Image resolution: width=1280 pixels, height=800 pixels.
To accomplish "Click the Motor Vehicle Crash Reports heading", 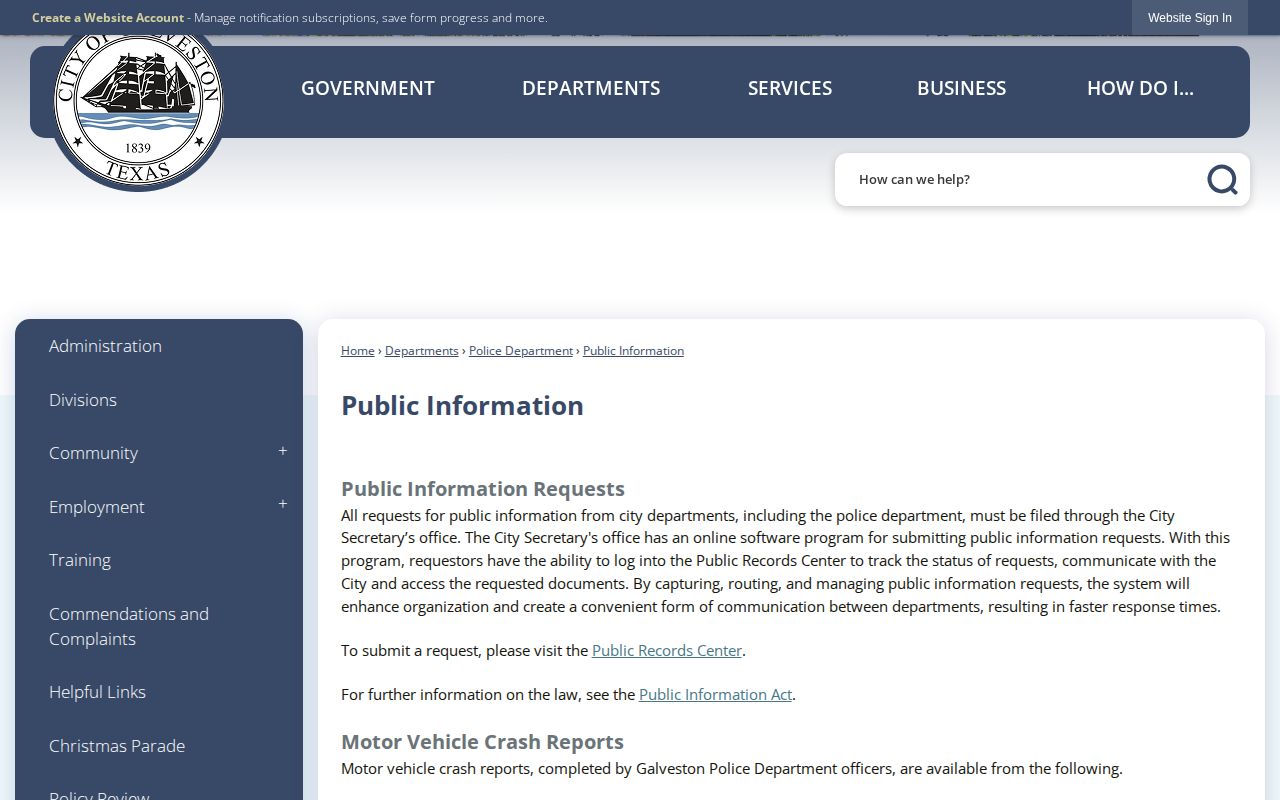I will point(482,742).
